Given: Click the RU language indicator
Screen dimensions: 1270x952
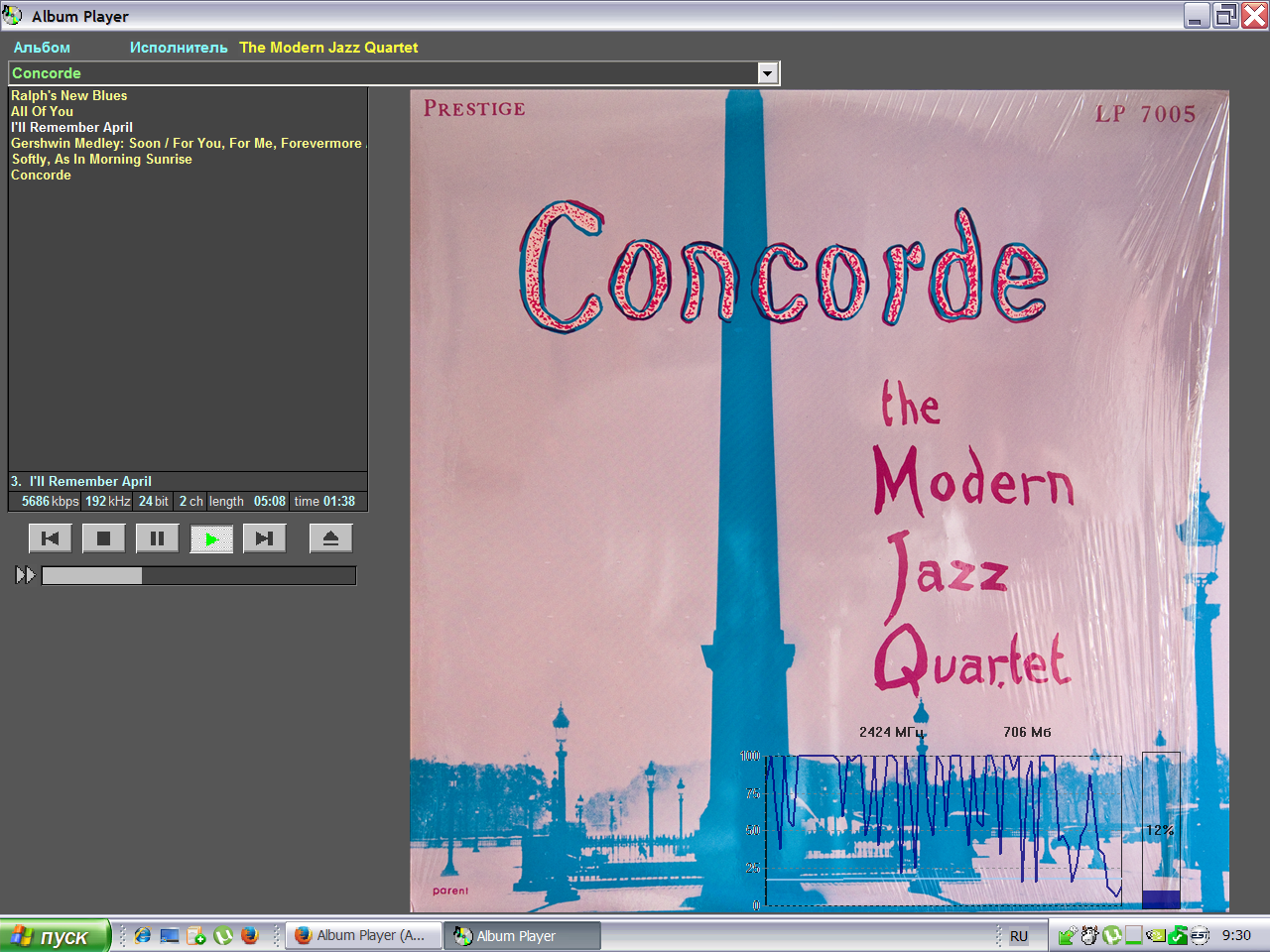Looking at the screenshot, I should 1019,936.
